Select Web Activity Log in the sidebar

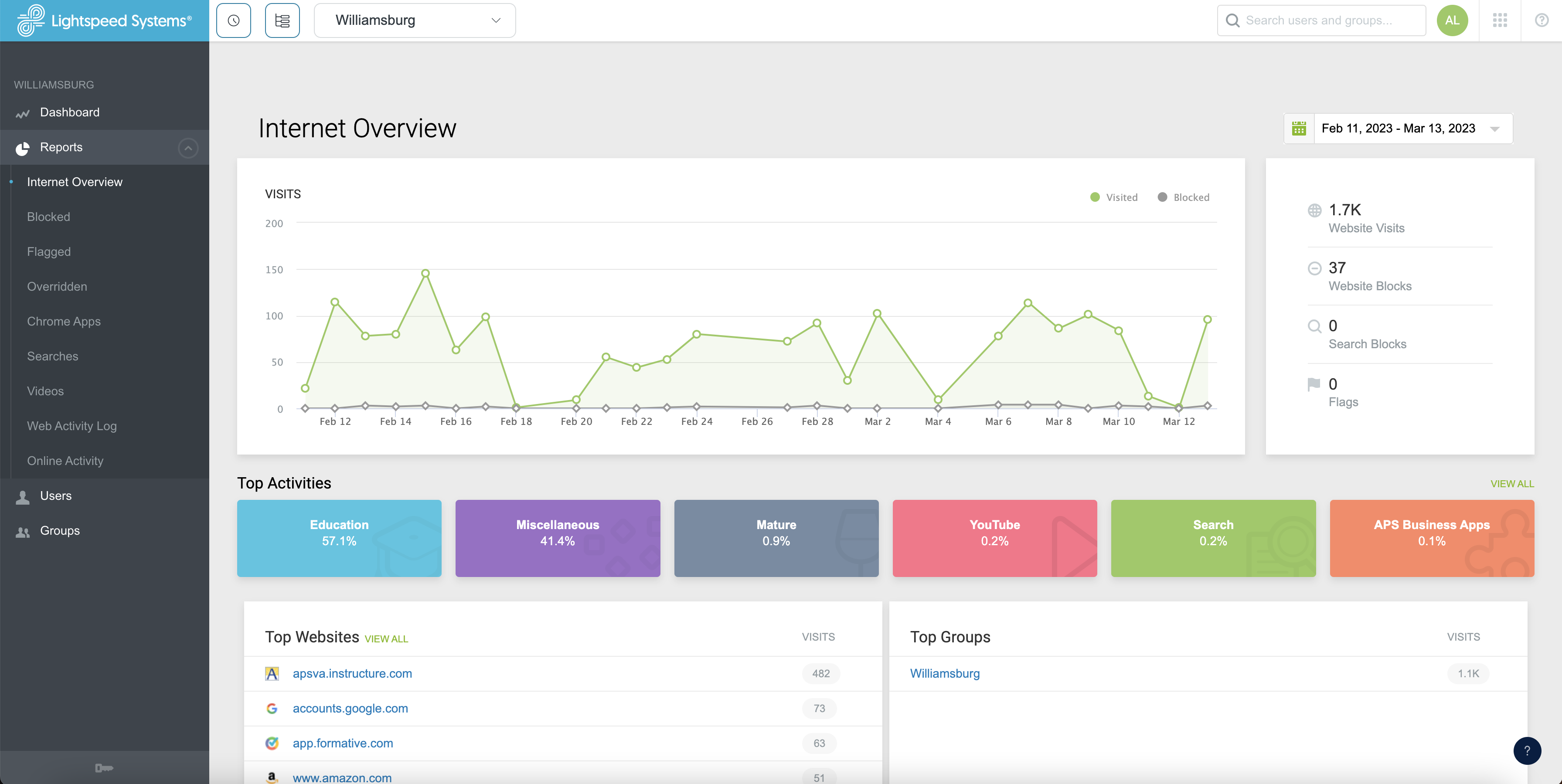[x=71, y=426]
